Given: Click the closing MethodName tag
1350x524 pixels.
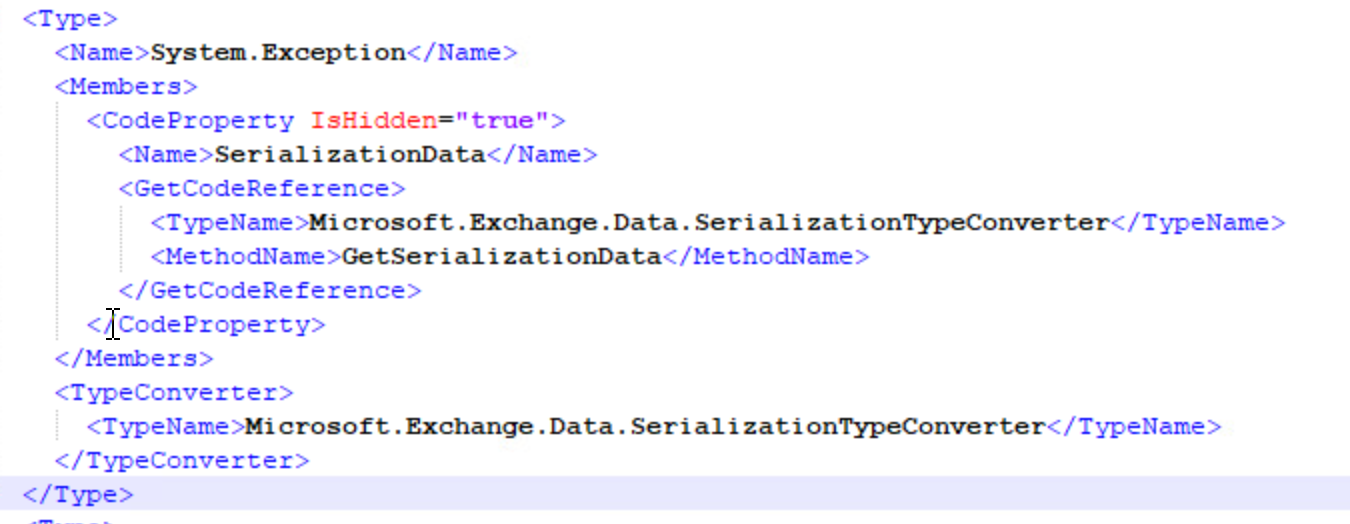Looking at the screenshot, I should [766, 257].
